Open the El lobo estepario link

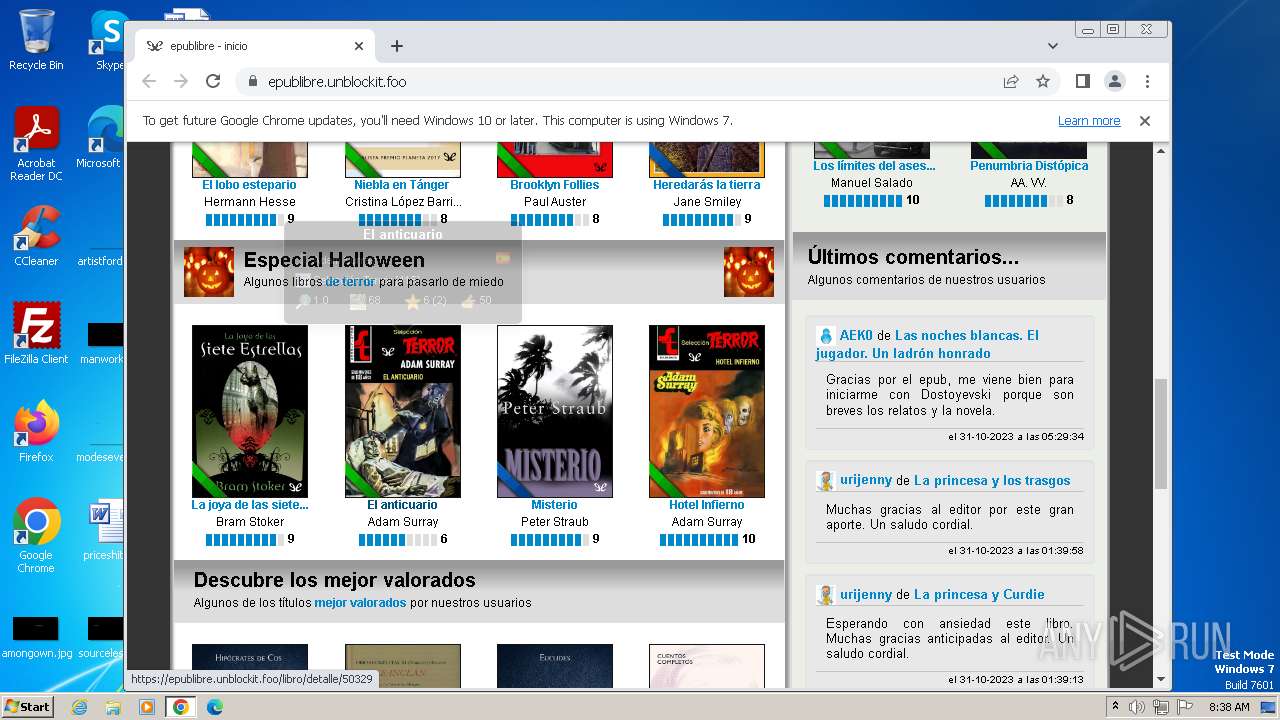[x=250, y=185]
